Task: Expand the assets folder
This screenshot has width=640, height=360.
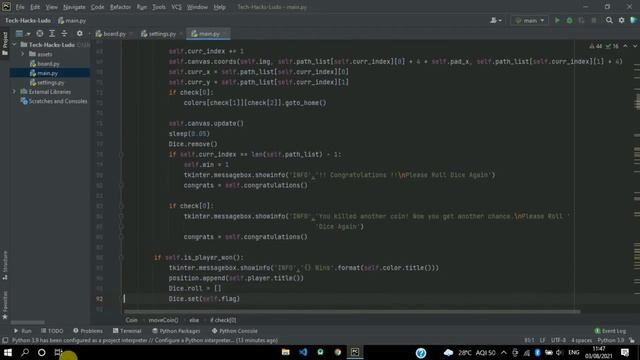Action: coord(23,54)
